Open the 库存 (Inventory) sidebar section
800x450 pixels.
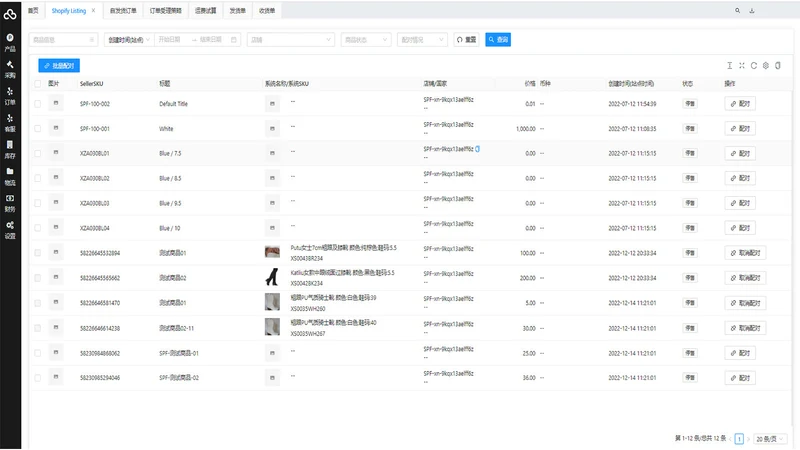pos(10,150)
